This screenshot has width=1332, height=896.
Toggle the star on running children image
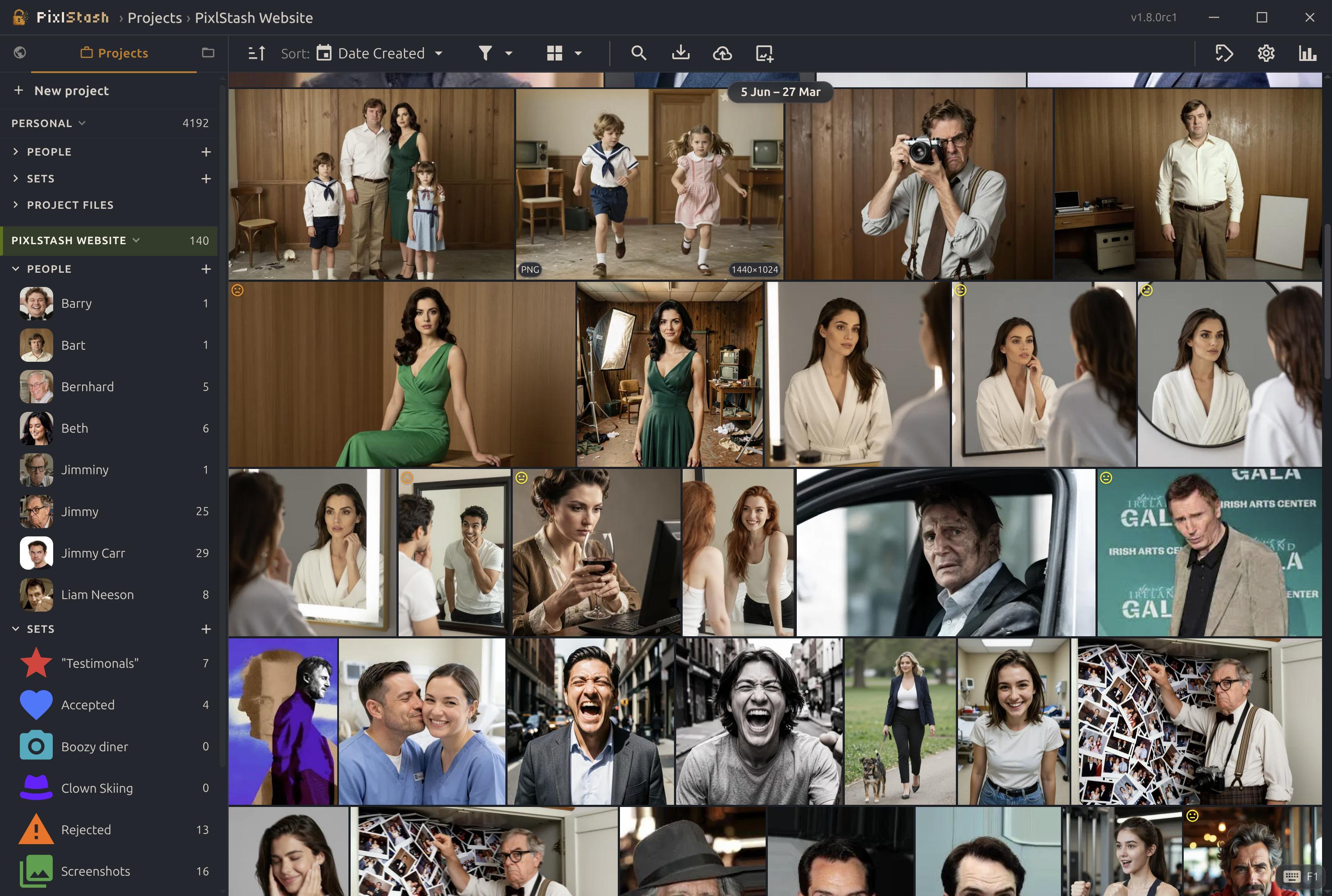[725, 97]
